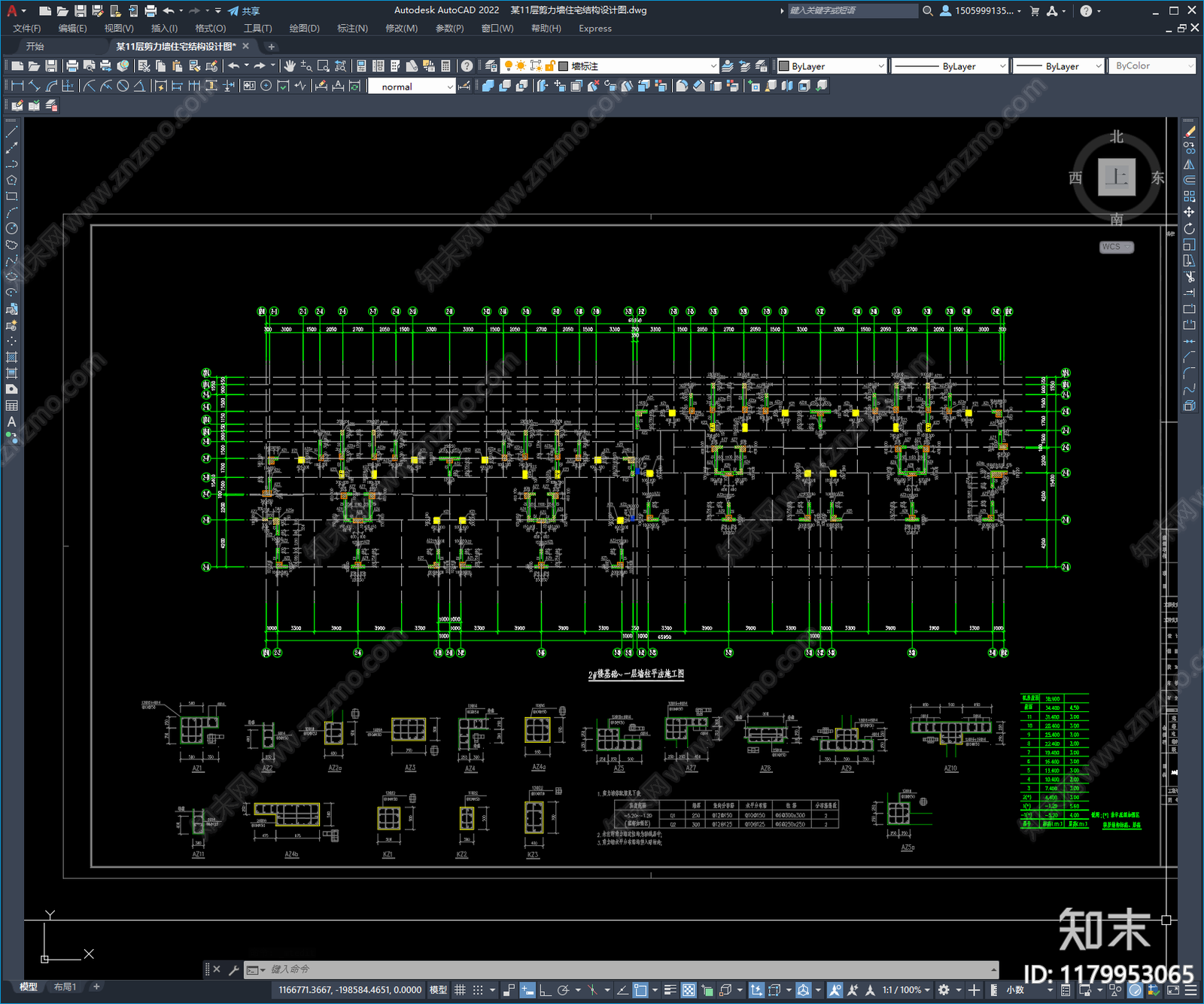Click the Workspace Switching gear icon
The height and width of the screenshot is (1004, 1204).
click(x=944, y=990)
